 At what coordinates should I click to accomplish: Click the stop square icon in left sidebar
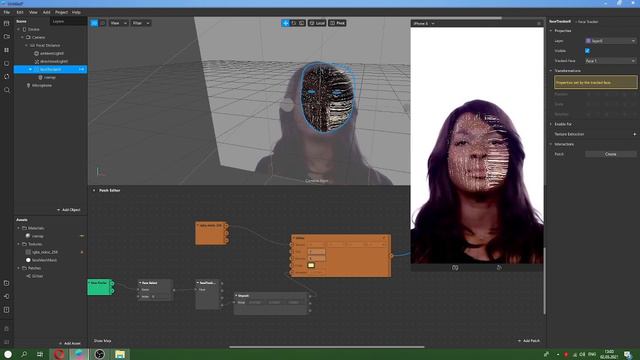(7, 63)
